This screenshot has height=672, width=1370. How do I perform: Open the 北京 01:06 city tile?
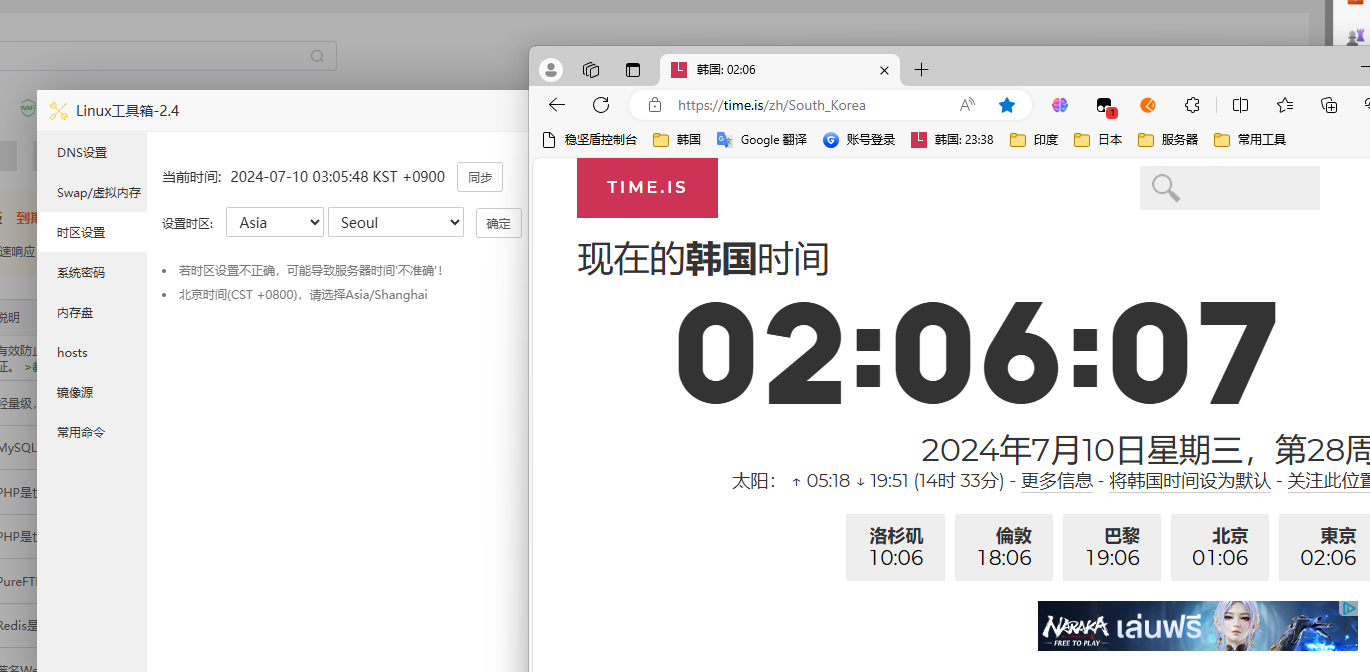(1220, 547)
